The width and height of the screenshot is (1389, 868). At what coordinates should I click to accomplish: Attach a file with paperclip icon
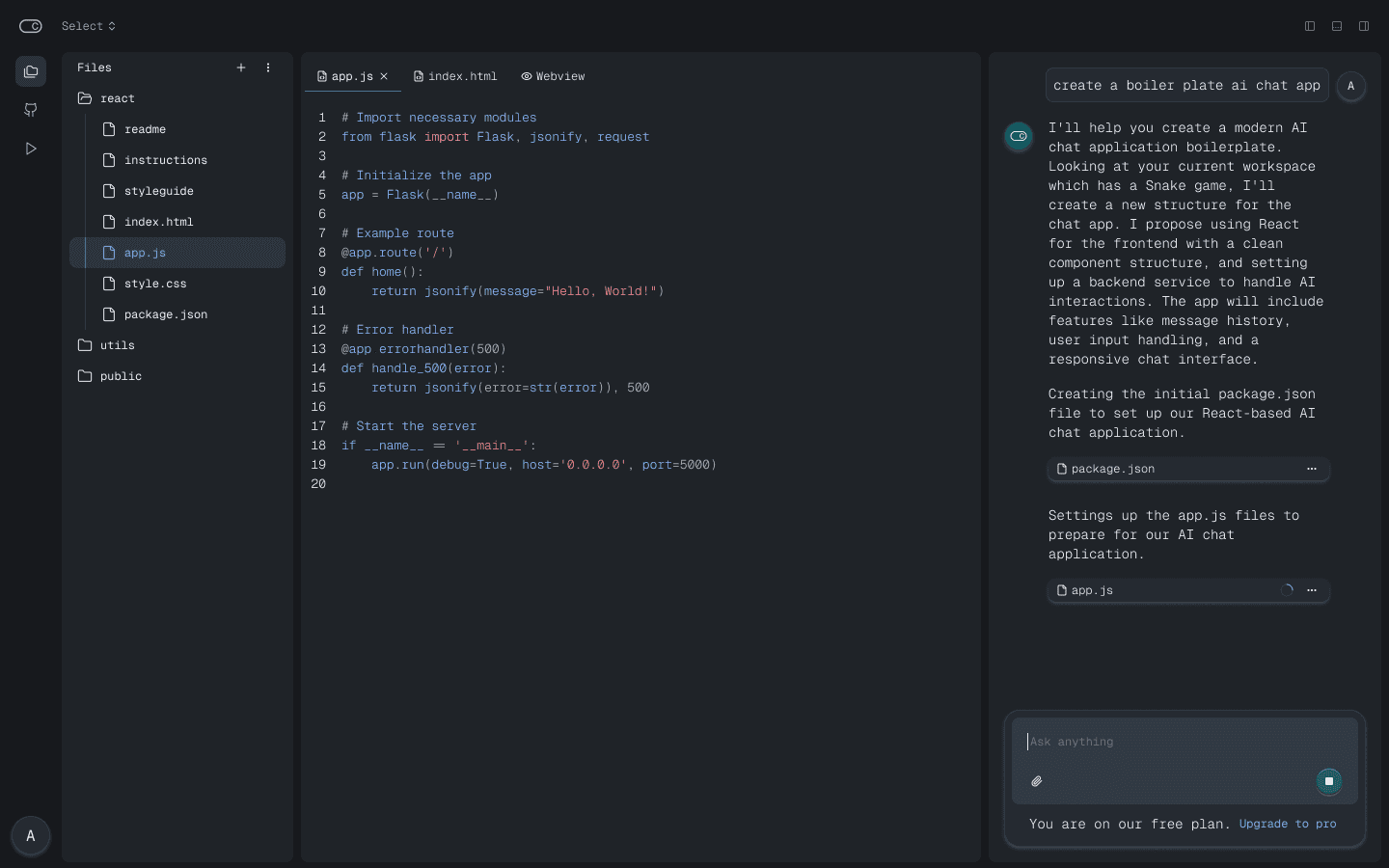pos(1037,781)
